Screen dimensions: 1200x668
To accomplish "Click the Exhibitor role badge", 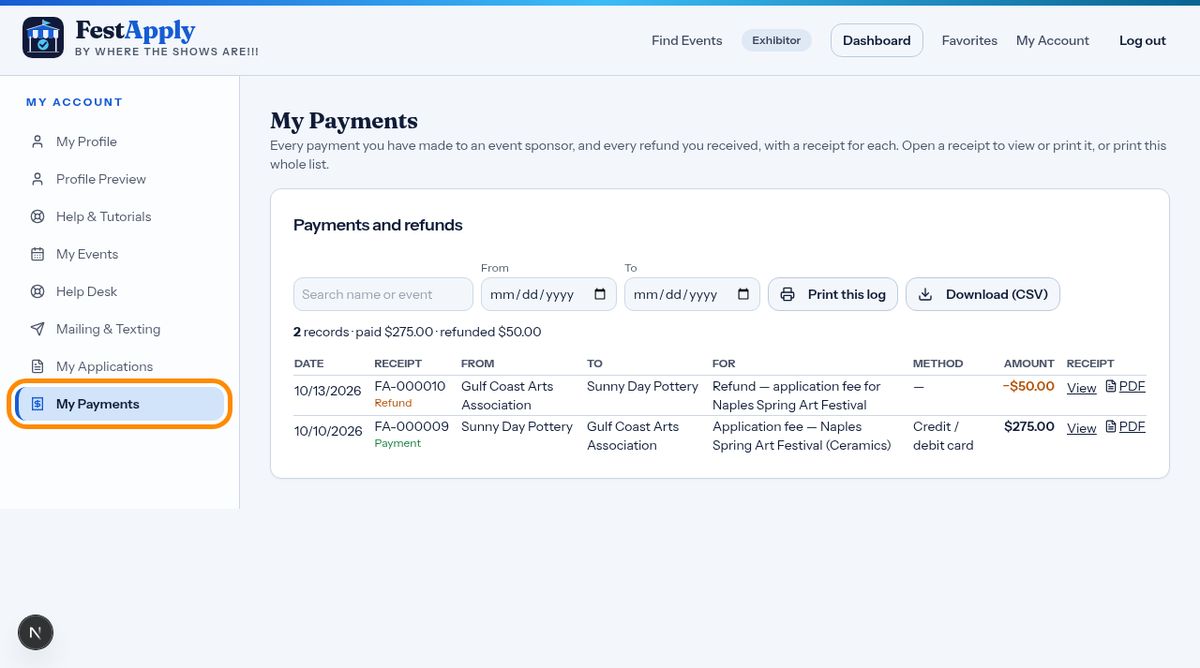I will [x=776, y=41].
